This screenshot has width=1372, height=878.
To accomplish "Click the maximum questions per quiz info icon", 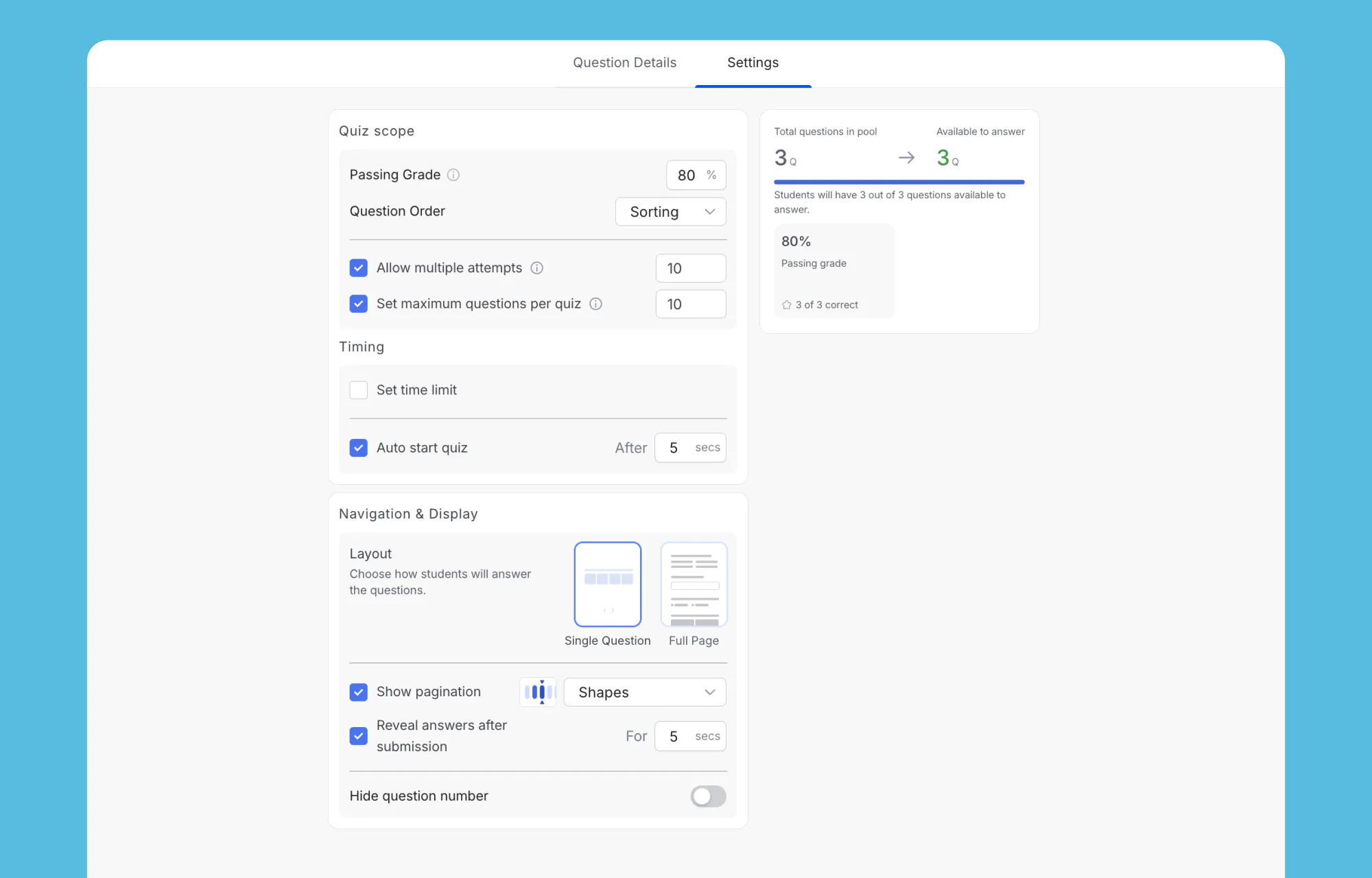I will point(596,304).
